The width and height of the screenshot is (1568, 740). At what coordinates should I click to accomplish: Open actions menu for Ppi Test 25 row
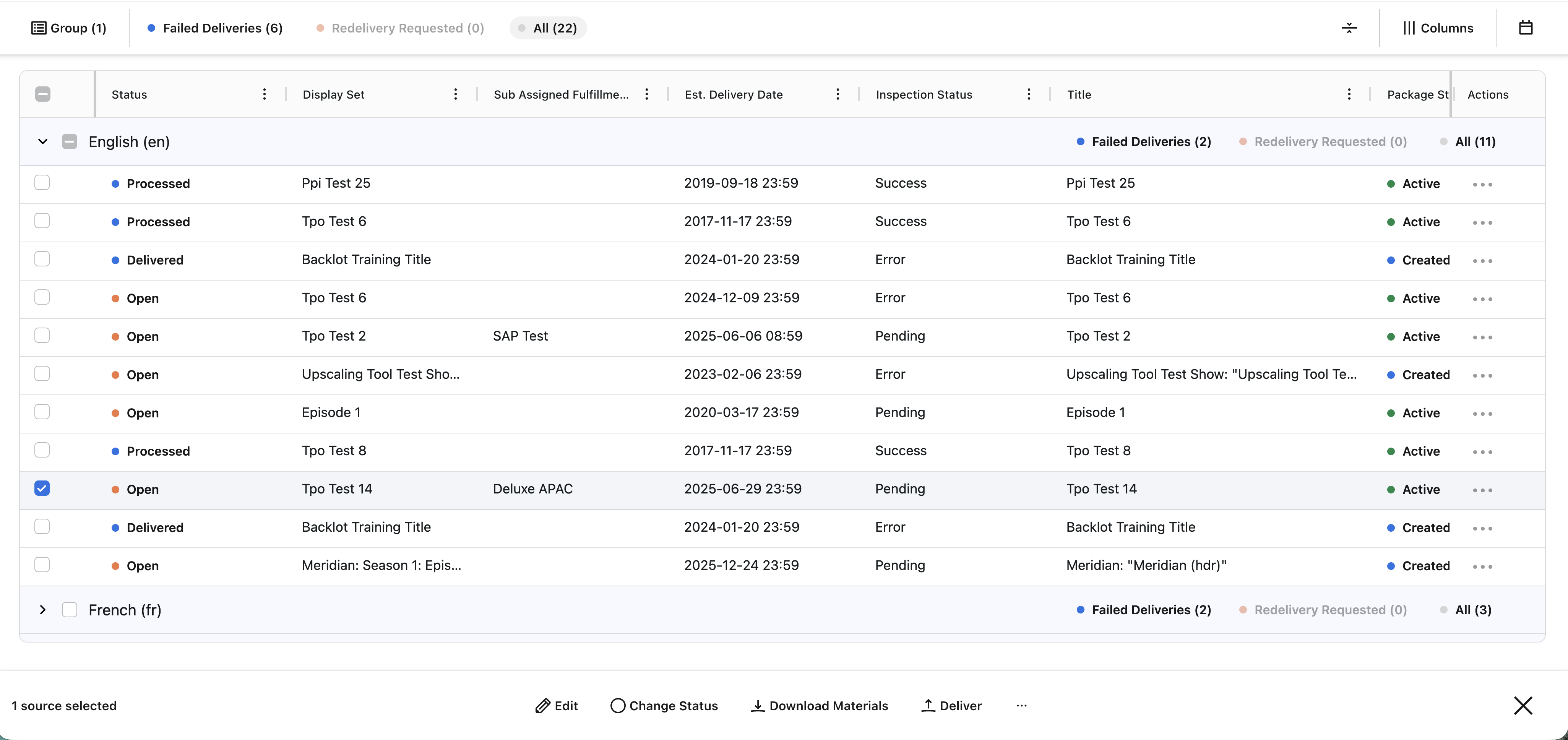pyautogui.click(x=1482, y=184)
